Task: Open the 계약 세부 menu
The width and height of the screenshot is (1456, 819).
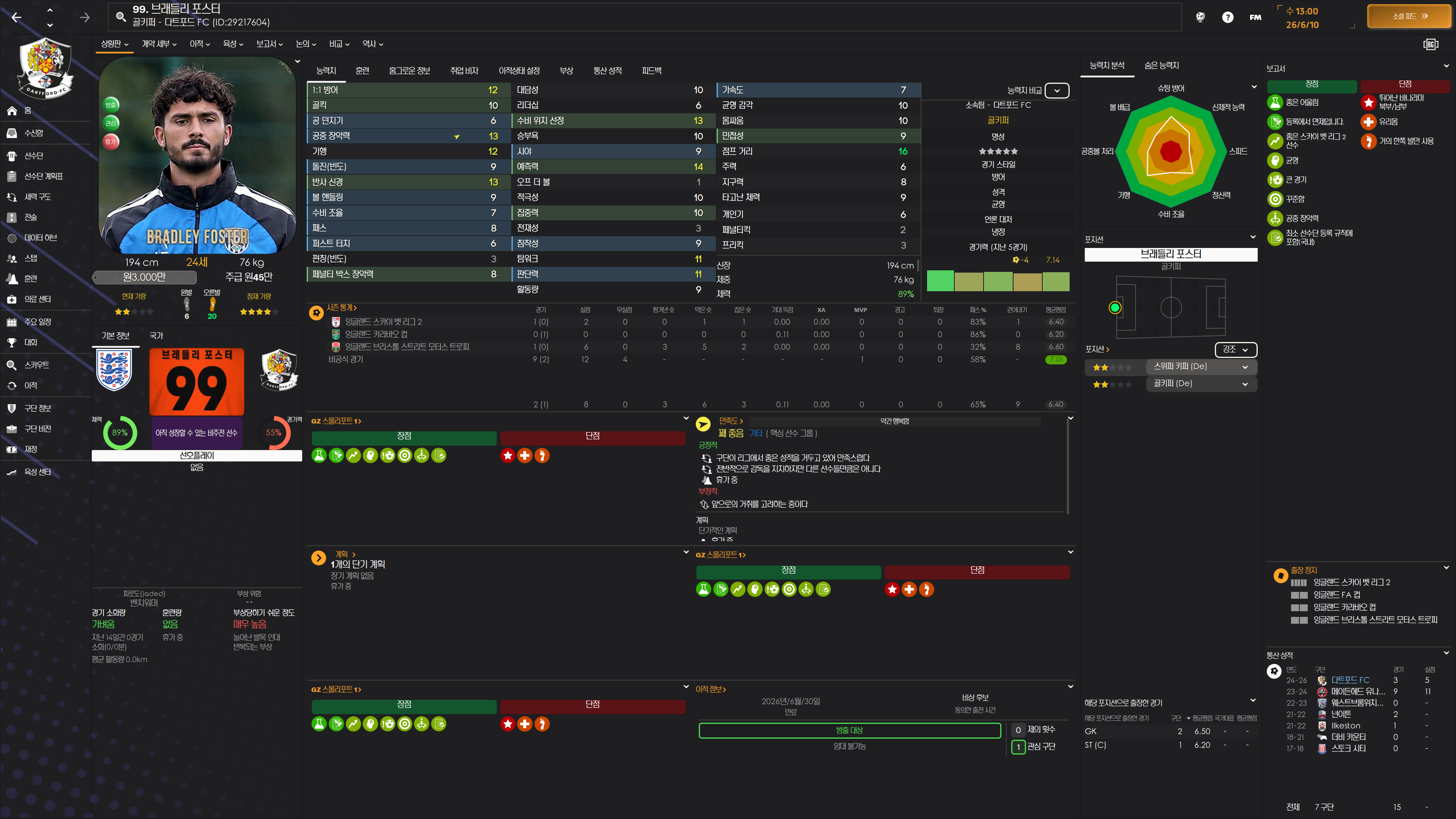Action: (159, 44)
